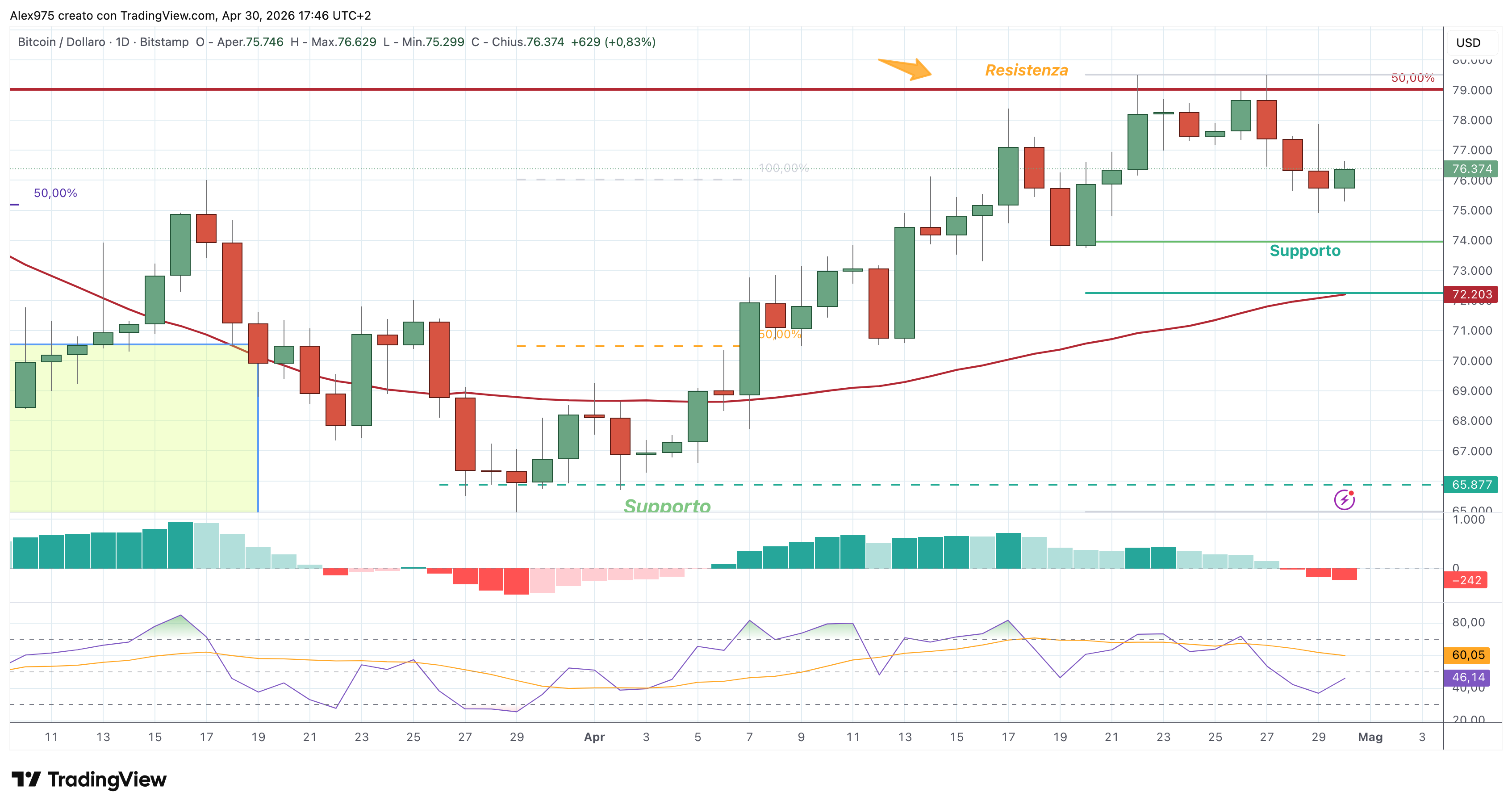The width and height of the screenshot is (1512, 809).
Task: Click the green dashed support line
Action: (x=941, y=484)
